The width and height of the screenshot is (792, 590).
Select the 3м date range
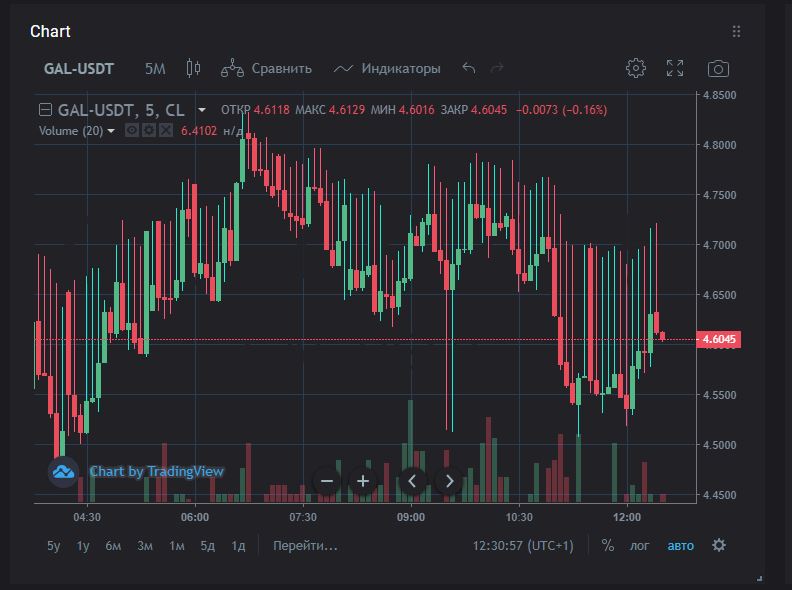pyautogui.click(x=145, y=545)
